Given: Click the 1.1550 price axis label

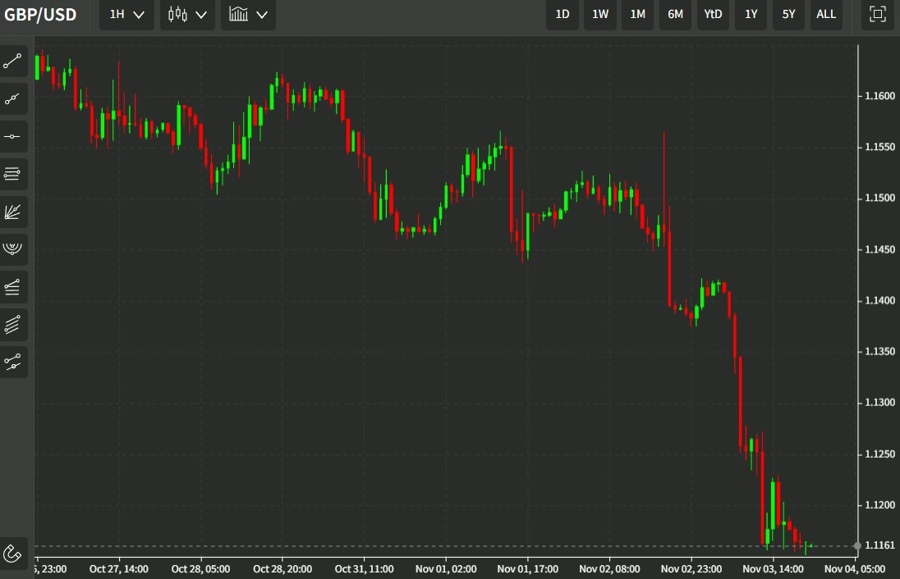Looking at the screenshot, I should pyautogui.click(x=880, y=147).
